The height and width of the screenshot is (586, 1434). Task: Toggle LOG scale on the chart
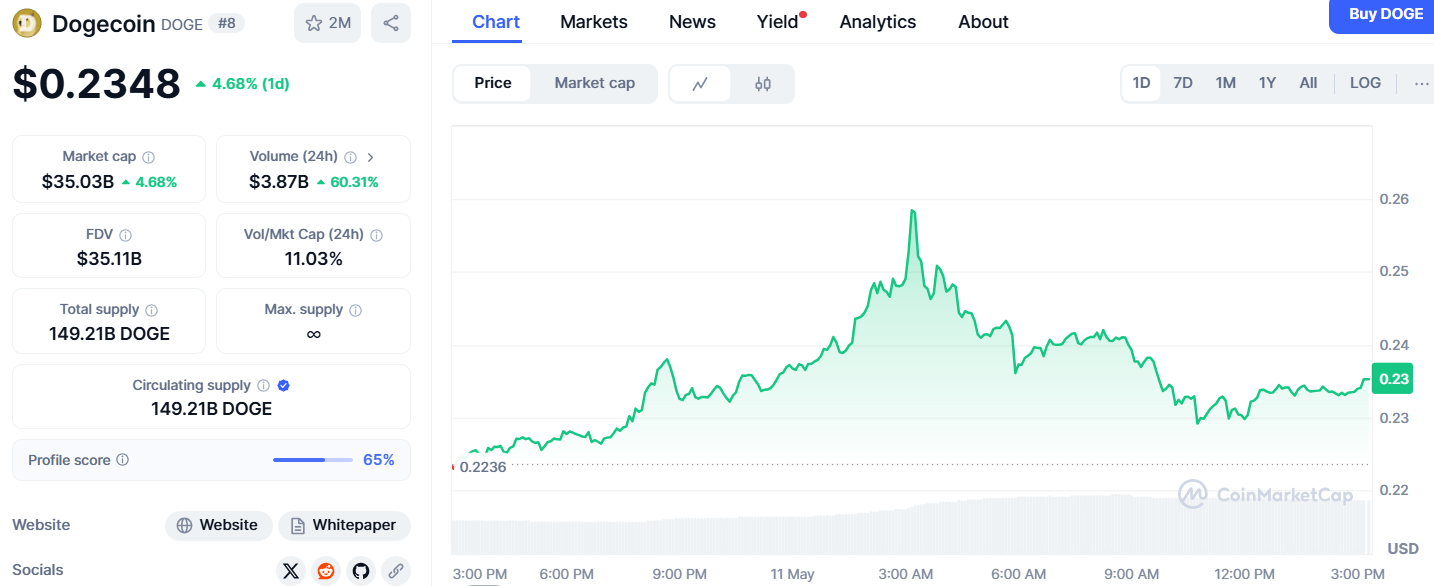pyautogui.click(x=1365, y=83)
